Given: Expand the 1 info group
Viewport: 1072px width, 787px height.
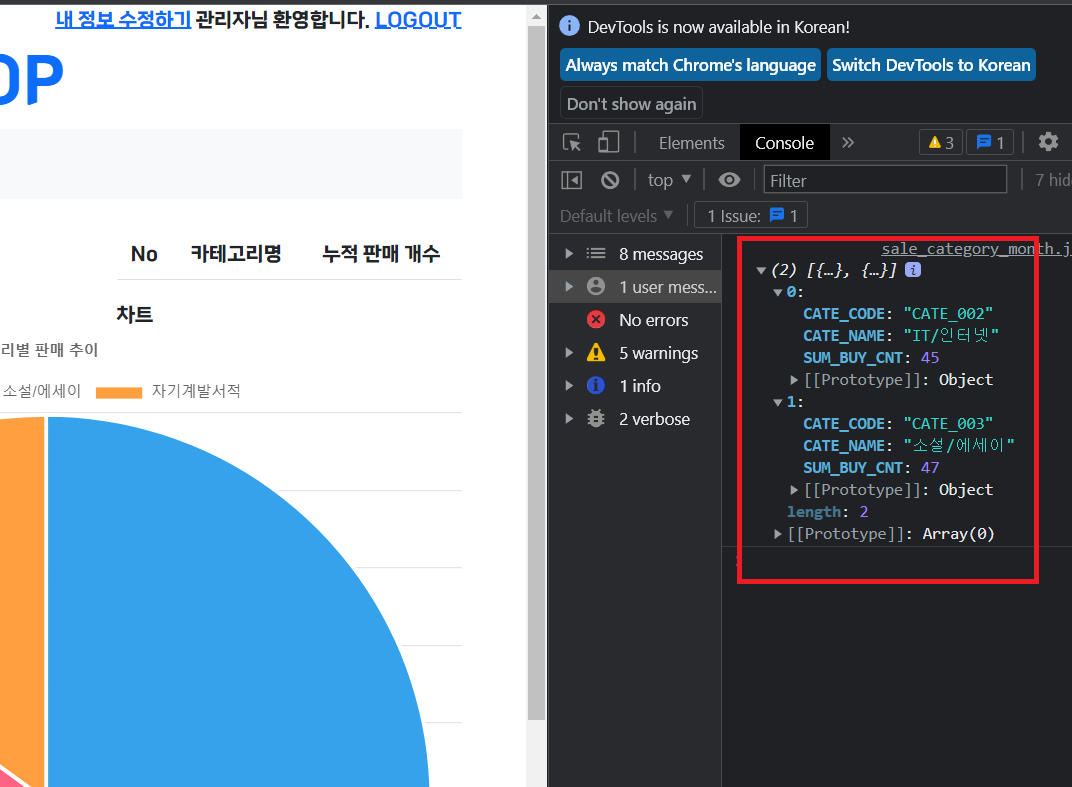Looking at the screenshot, I should click(x=569, y=385).
